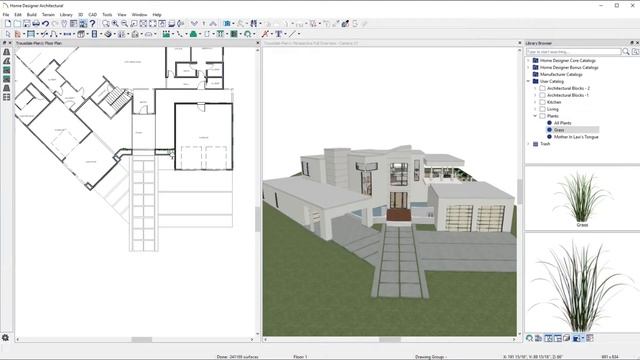This screenshot has height=360, width=640.
Task: Click the left sidebar grid icon
Action: (x=7, y=97)
